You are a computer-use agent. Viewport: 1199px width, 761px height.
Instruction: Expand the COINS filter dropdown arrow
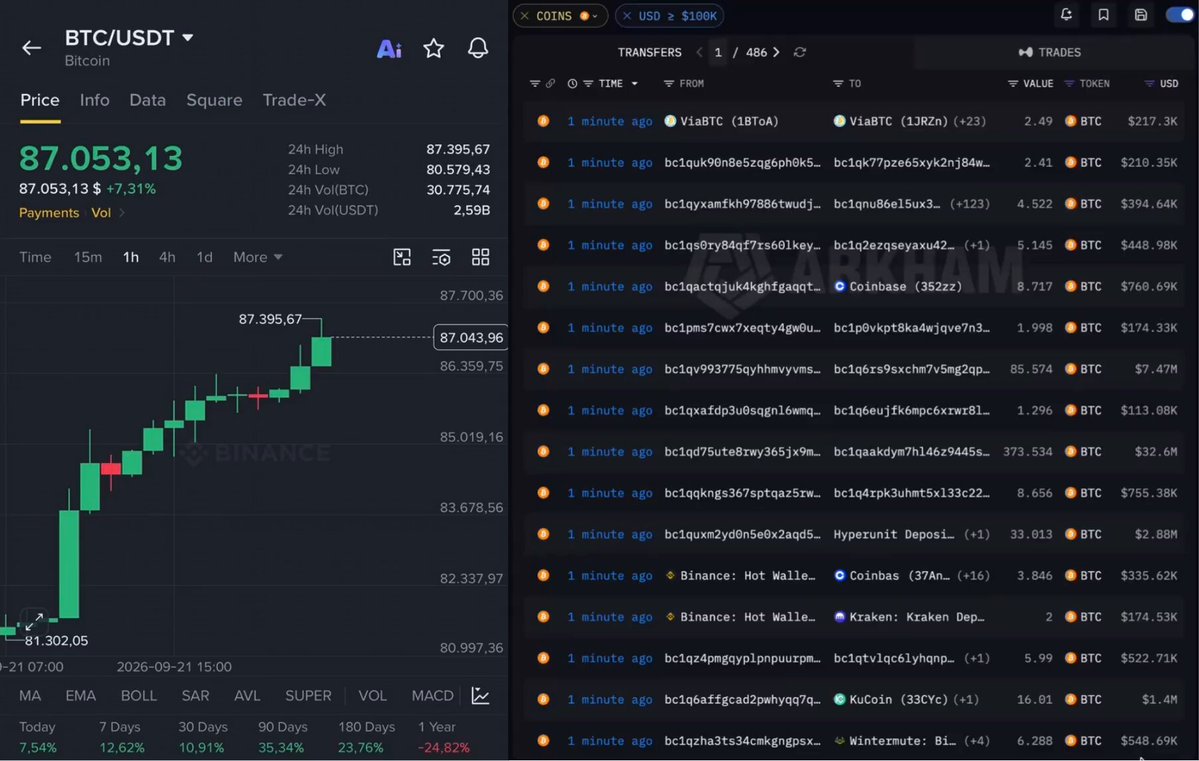click(595, 16)
